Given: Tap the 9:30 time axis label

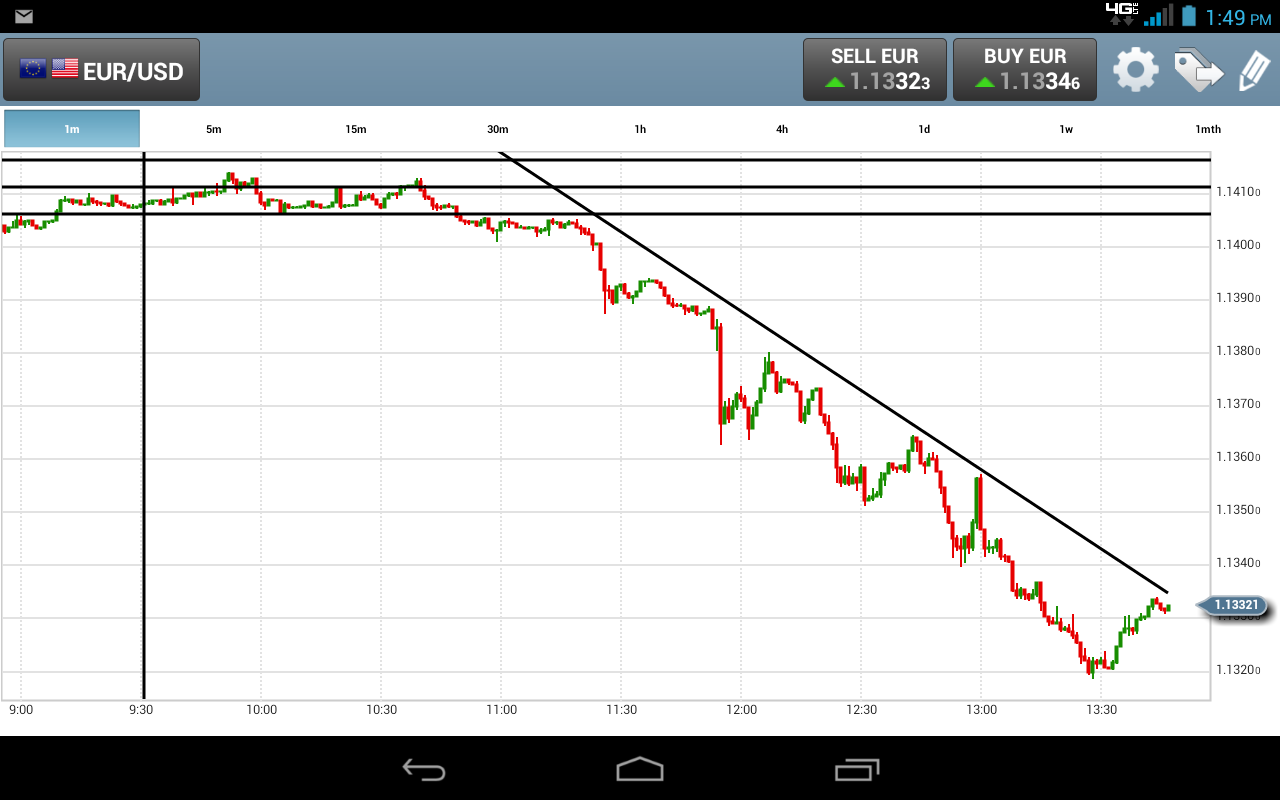Looking at the screenshot, I should pos(141,710).
